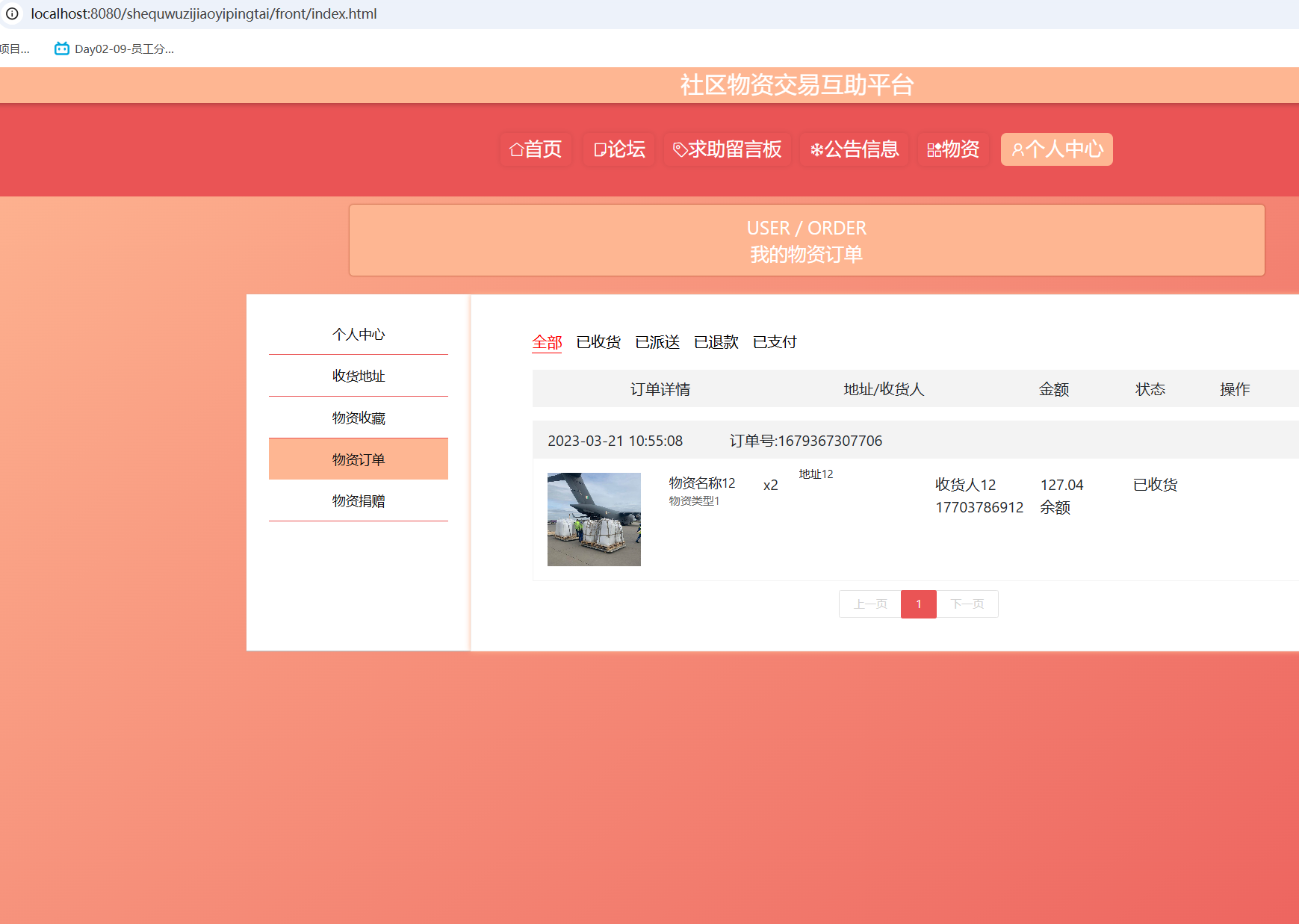Image resolution: width=1299 pixels, height=924 pixels.
Task: Switch to the 已派送 orders tab
Action: [x=657, y=342]
